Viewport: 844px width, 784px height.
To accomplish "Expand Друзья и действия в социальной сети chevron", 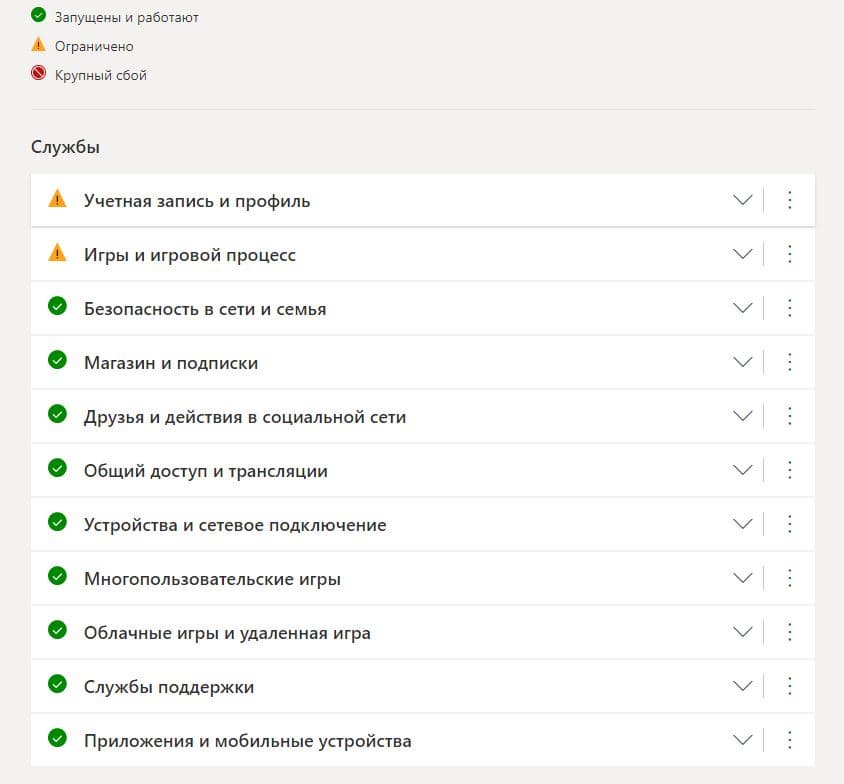I will [x=742, y=416].
